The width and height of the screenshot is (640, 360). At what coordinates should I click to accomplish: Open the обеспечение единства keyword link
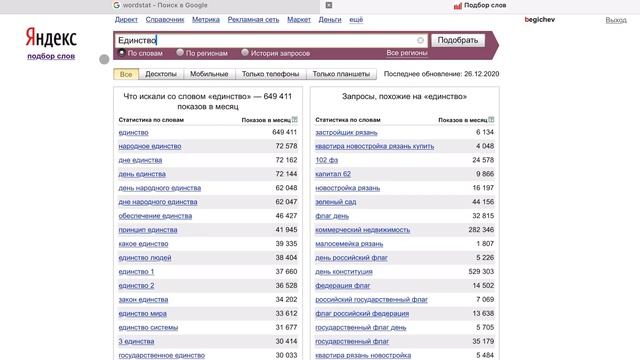coord(155,216)
